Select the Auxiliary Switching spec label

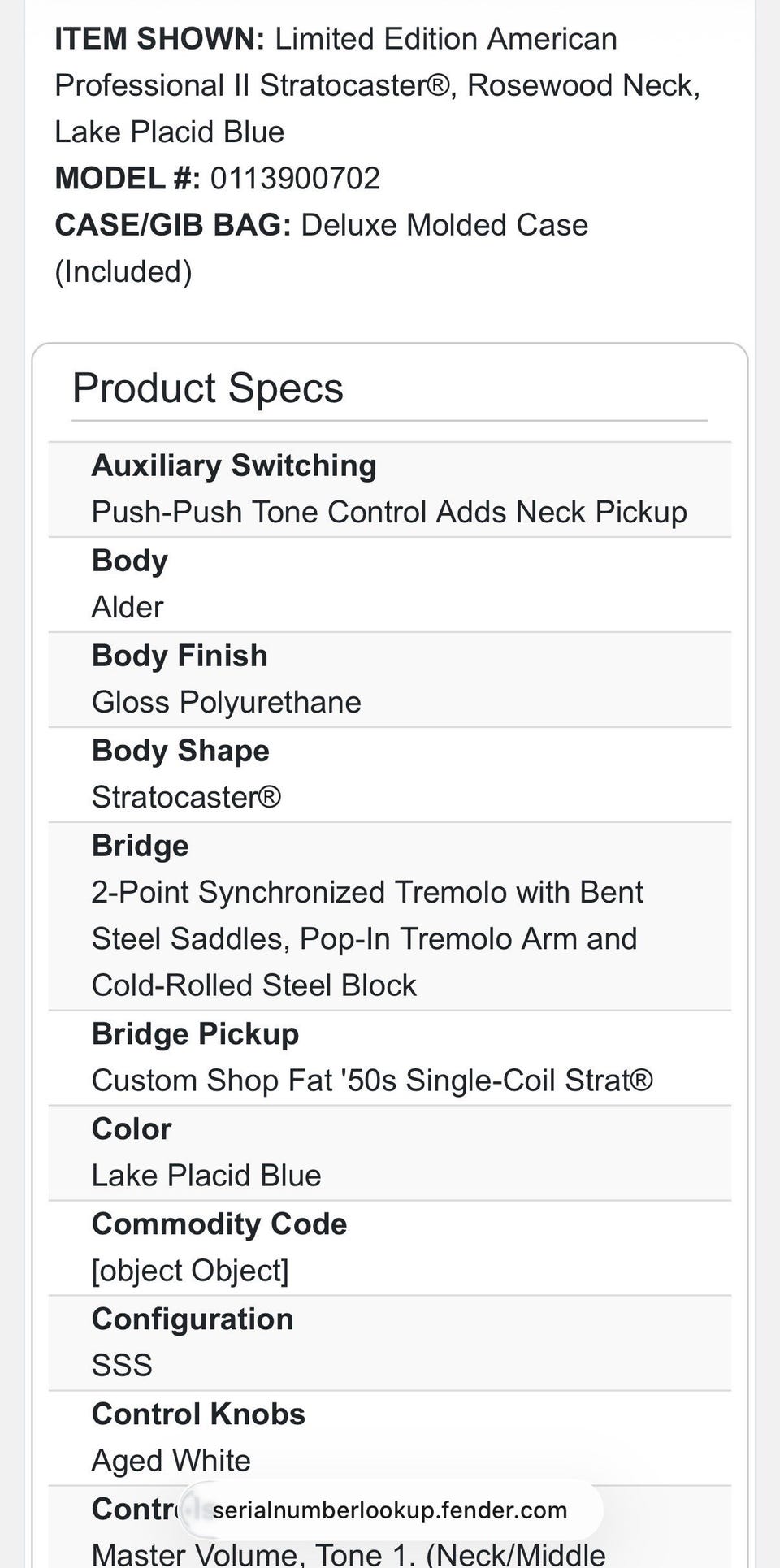234,466
